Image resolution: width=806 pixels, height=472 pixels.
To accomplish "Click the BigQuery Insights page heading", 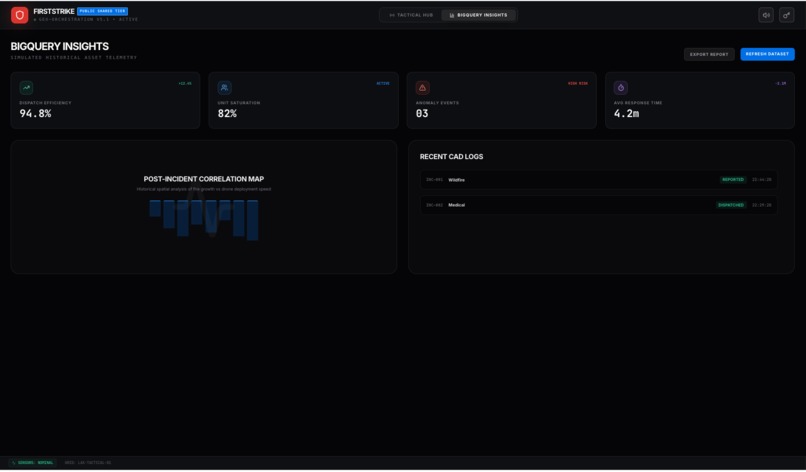I will click(60, 46).
